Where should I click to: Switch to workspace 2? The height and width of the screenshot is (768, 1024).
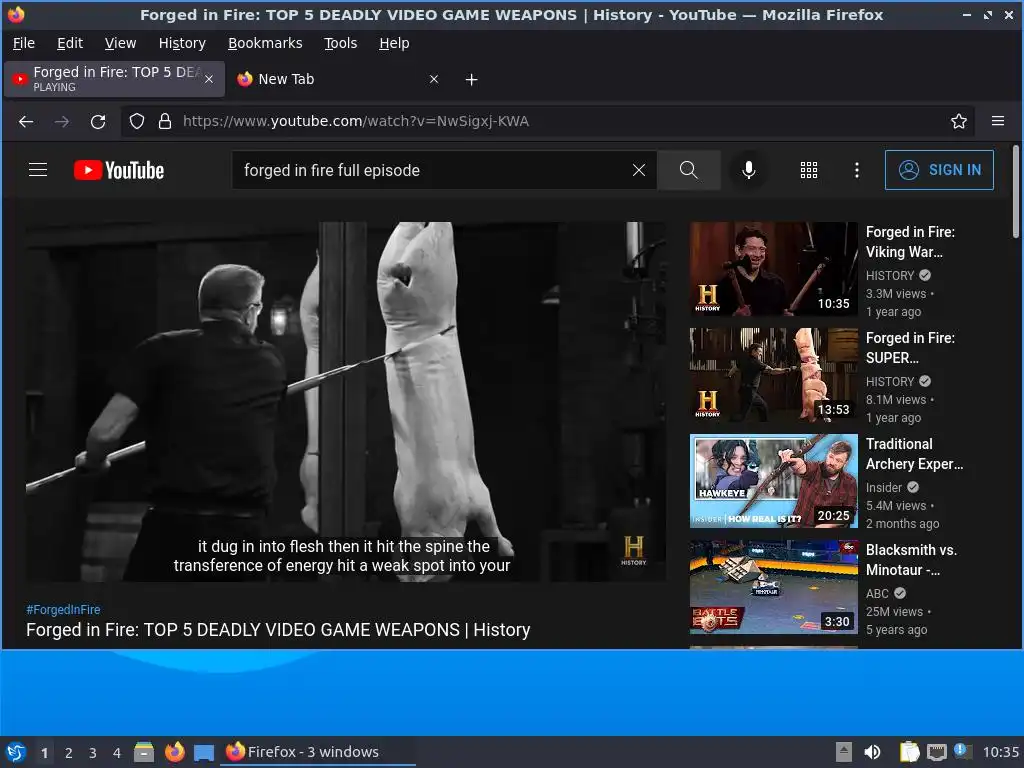(x=69, y=753)
